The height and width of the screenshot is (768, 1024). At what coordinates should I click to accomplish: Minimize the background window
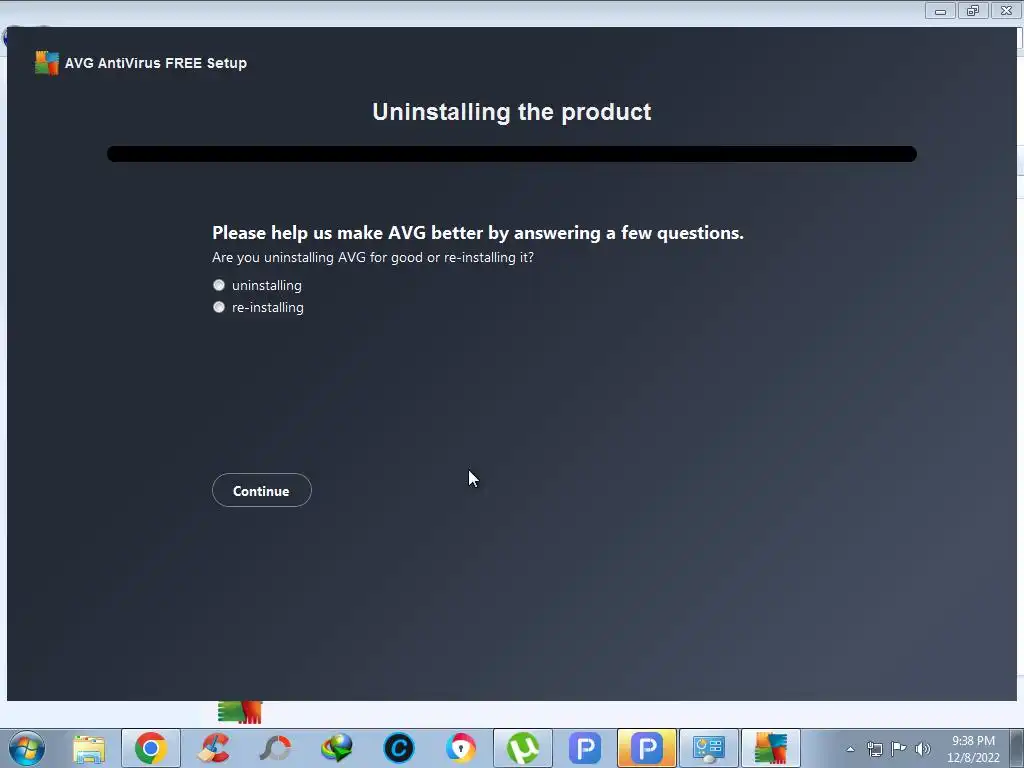click(940, 10)
